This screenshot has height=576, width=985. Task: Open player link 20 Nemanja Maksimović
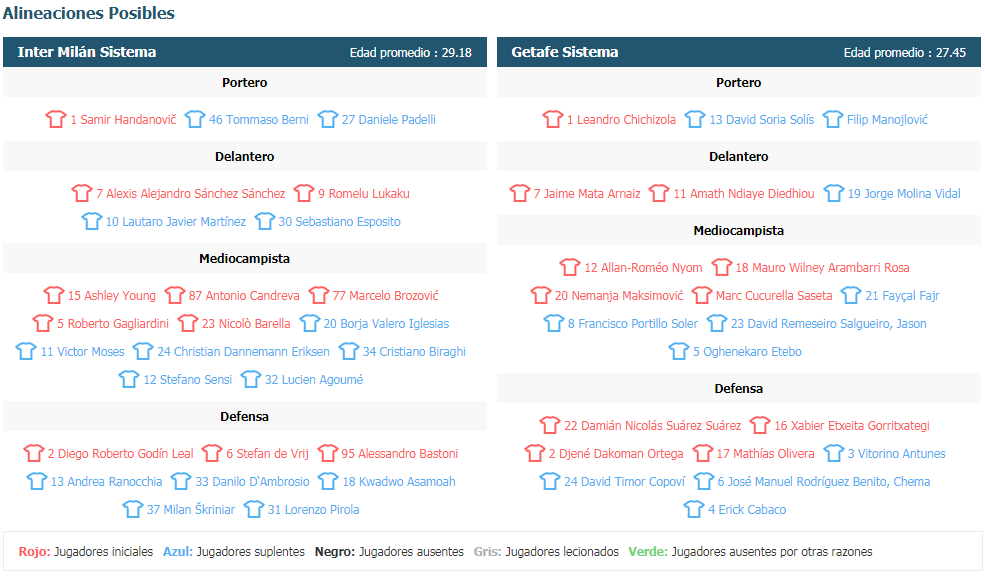(619, 295)
